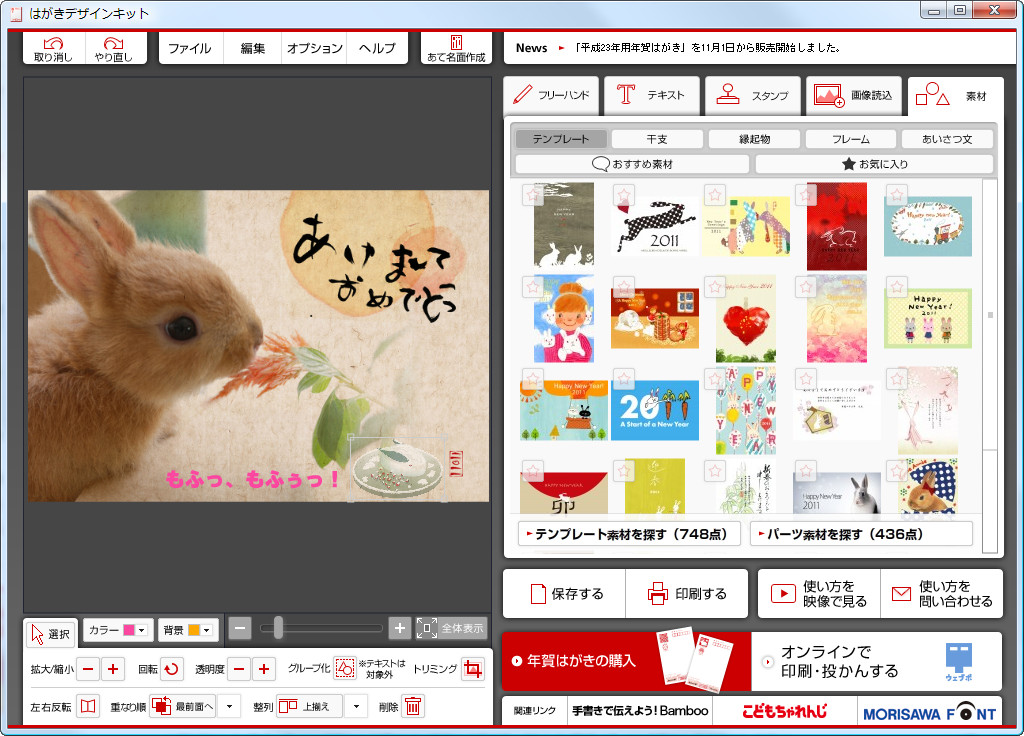Click the 保存する save button

564,593
